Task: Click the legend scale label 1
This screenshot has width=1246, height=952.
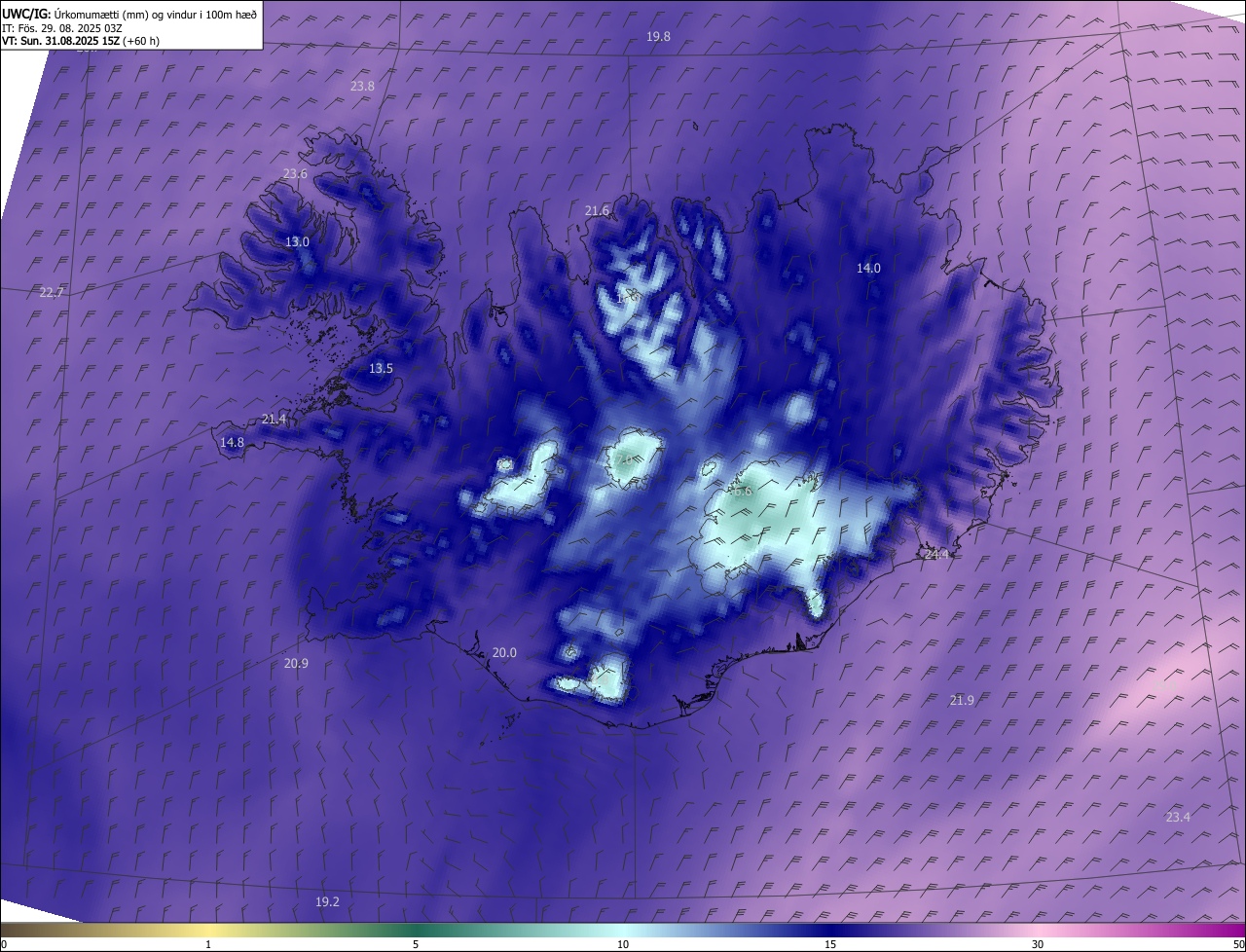Action: pyautogui.click(x=208, y=944)
